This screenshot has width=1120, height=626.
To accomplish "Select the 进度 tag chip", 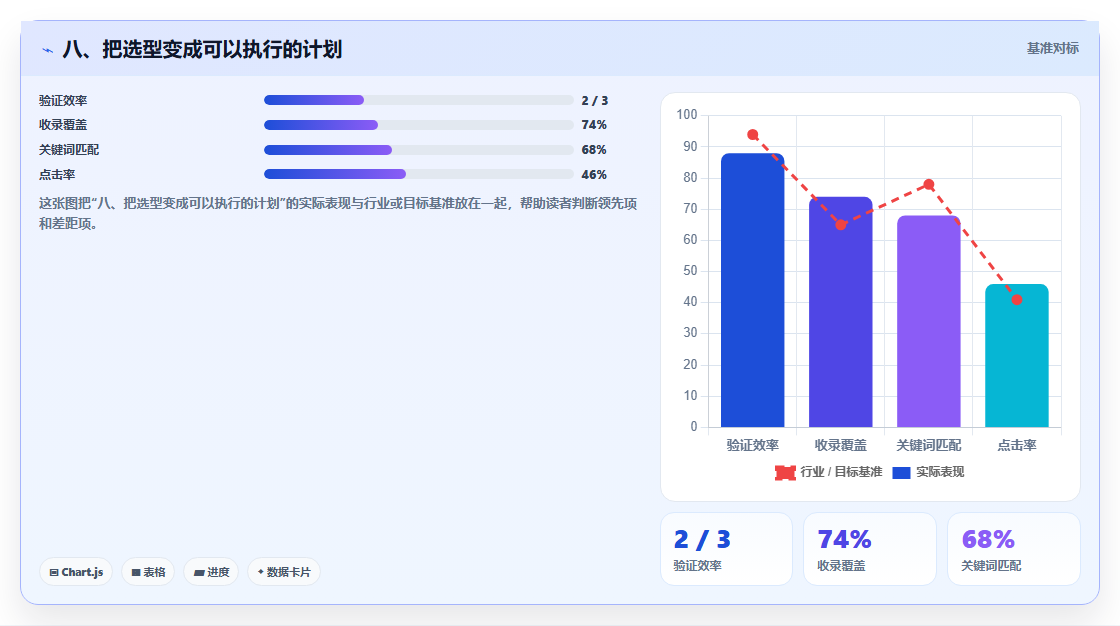I will click(211, 572).
